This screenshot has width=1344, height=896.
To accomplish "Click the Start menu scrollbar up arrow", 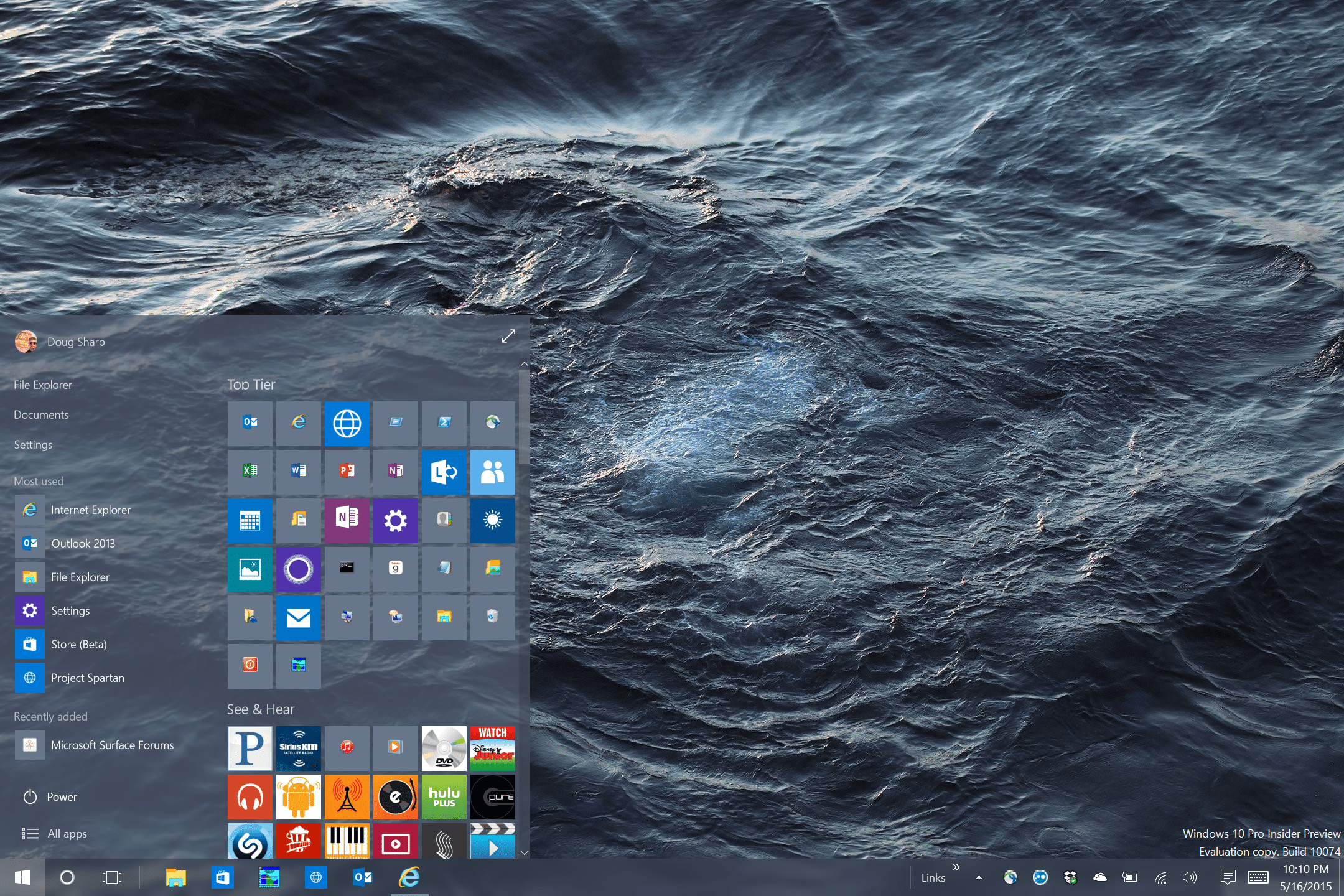I will pyautogui.click(x=524, y=364).
